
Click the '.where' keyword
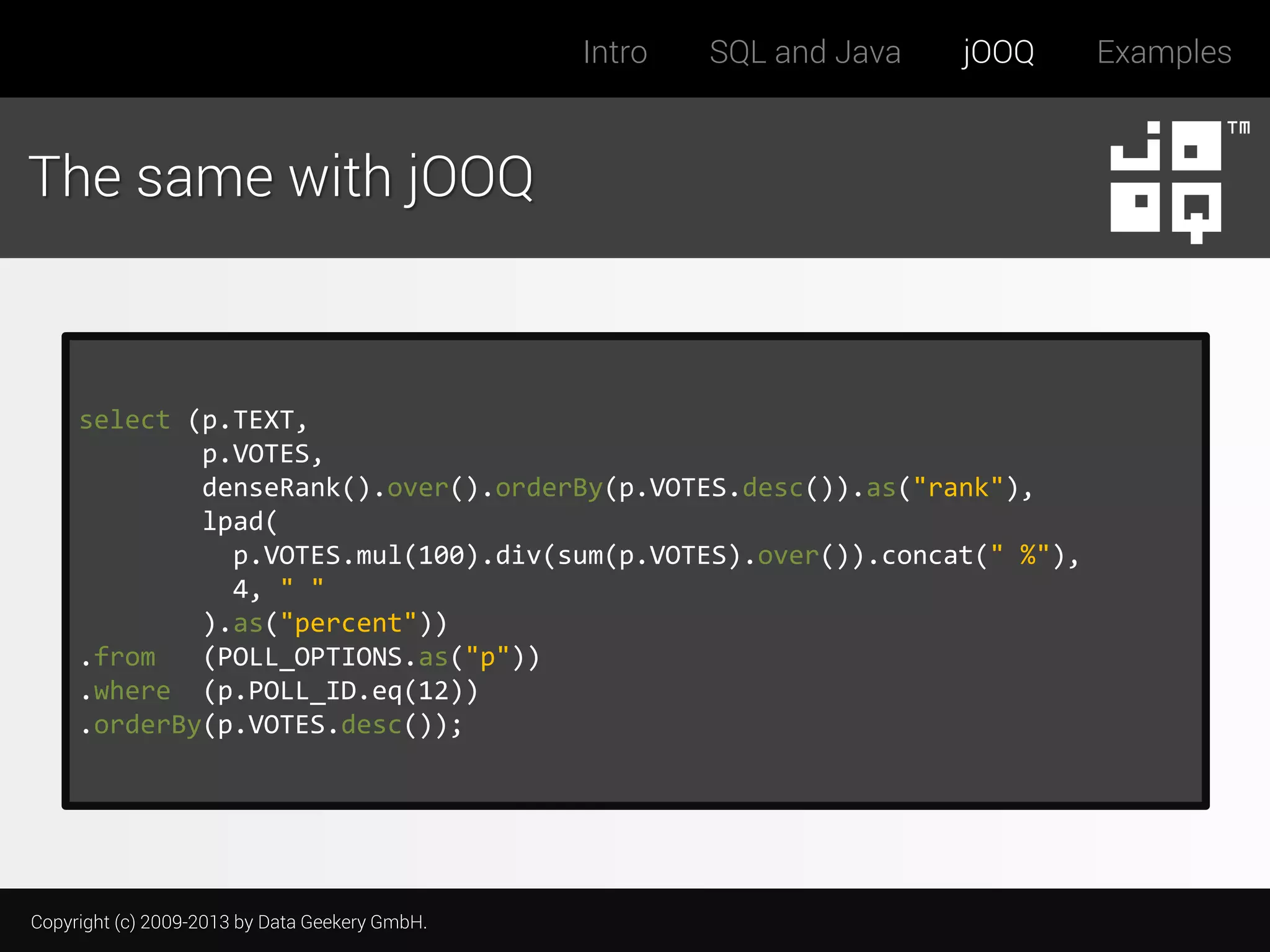(x=125, y=690)
